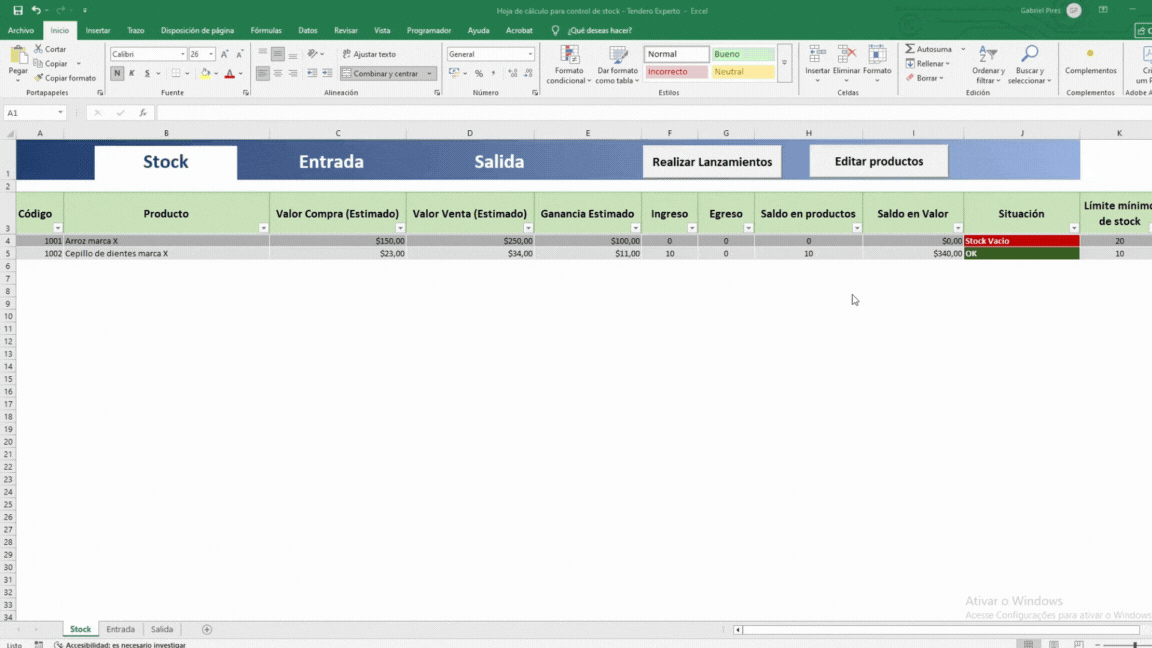Open the Archivo menu
The image size is (1152, 648).
pyautogui.click(x=21, y=30)
